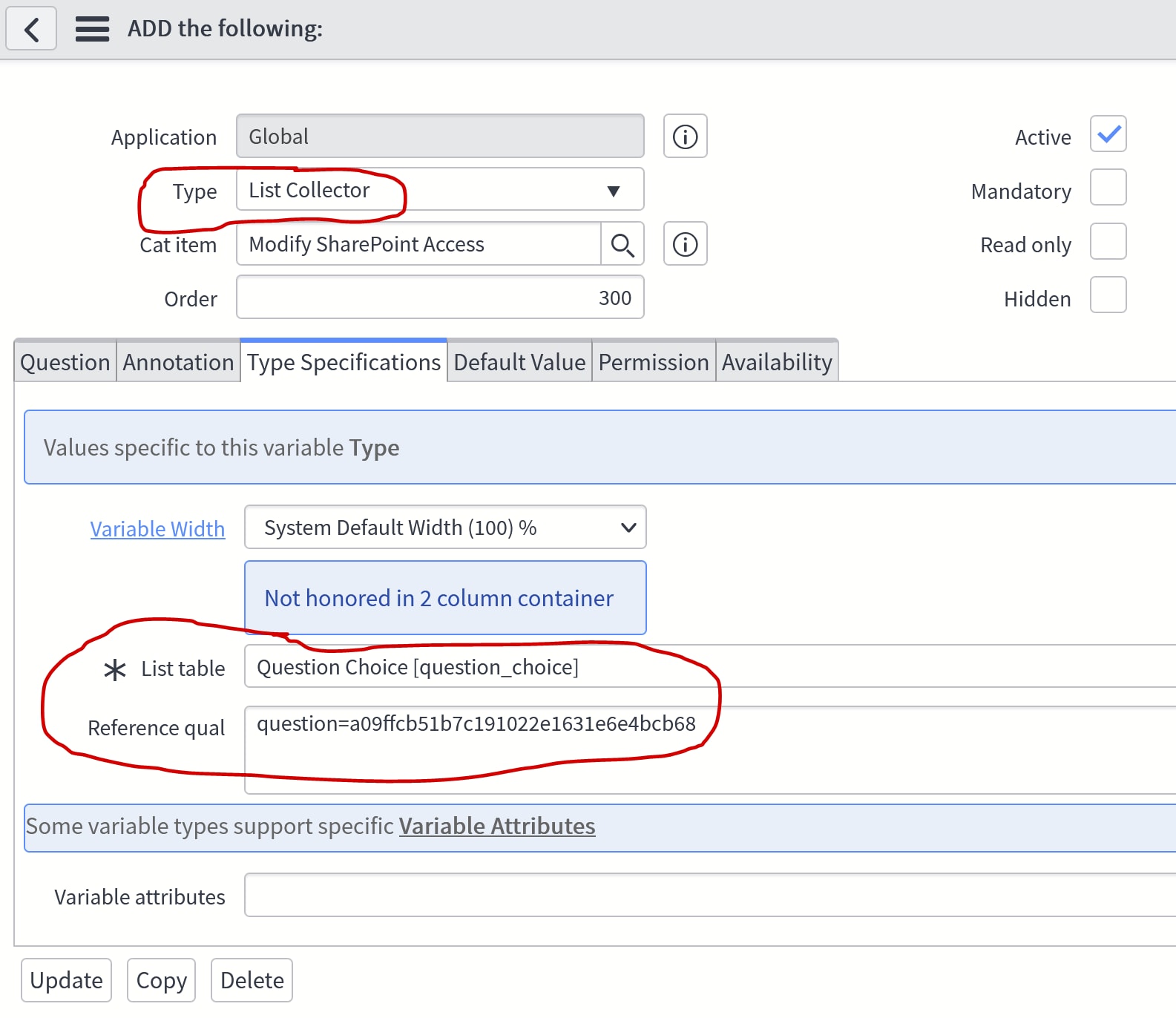Follow the Variable Width link

[157, 529]
